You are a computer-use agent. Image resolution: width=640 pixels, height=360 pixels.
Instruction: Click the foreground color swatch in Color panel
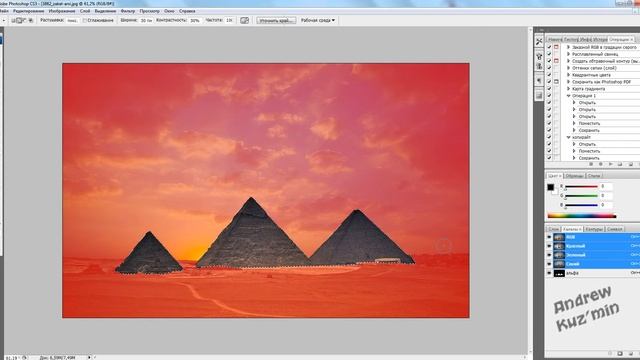(551, 187)
